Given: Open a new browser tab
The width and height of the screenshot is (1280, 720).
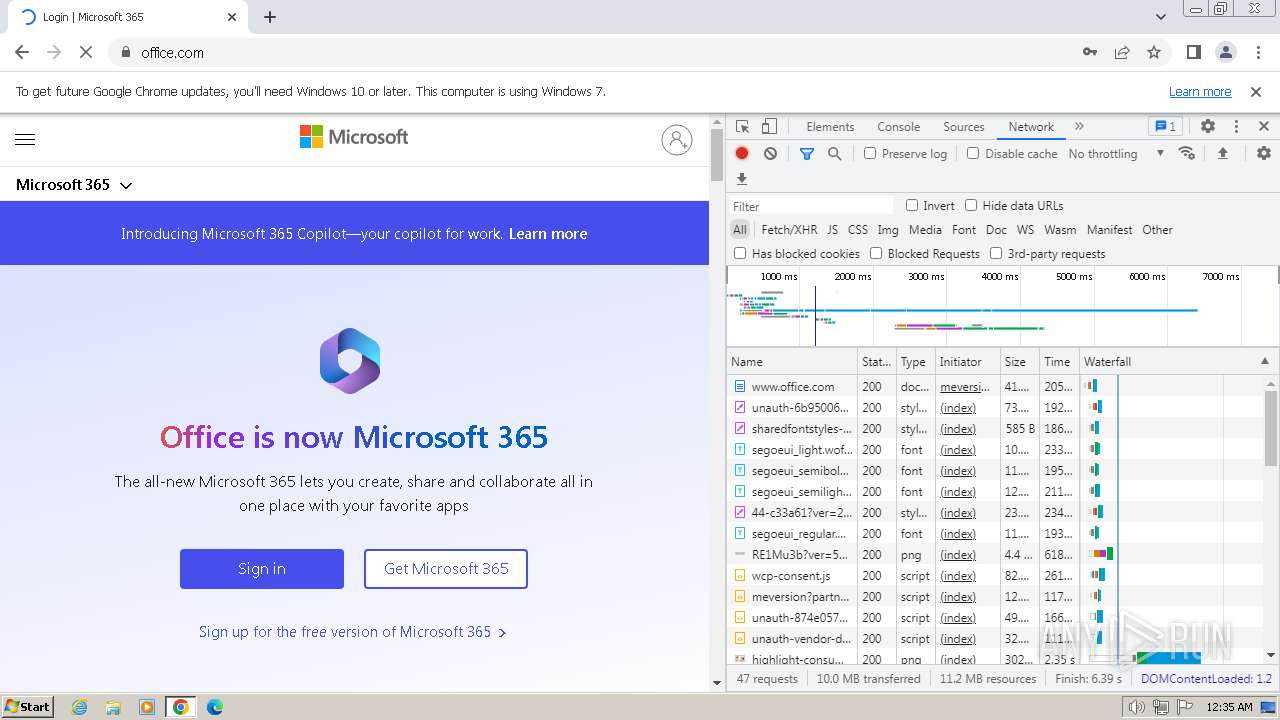Looking at the screenshot, I should coord(270,17).
